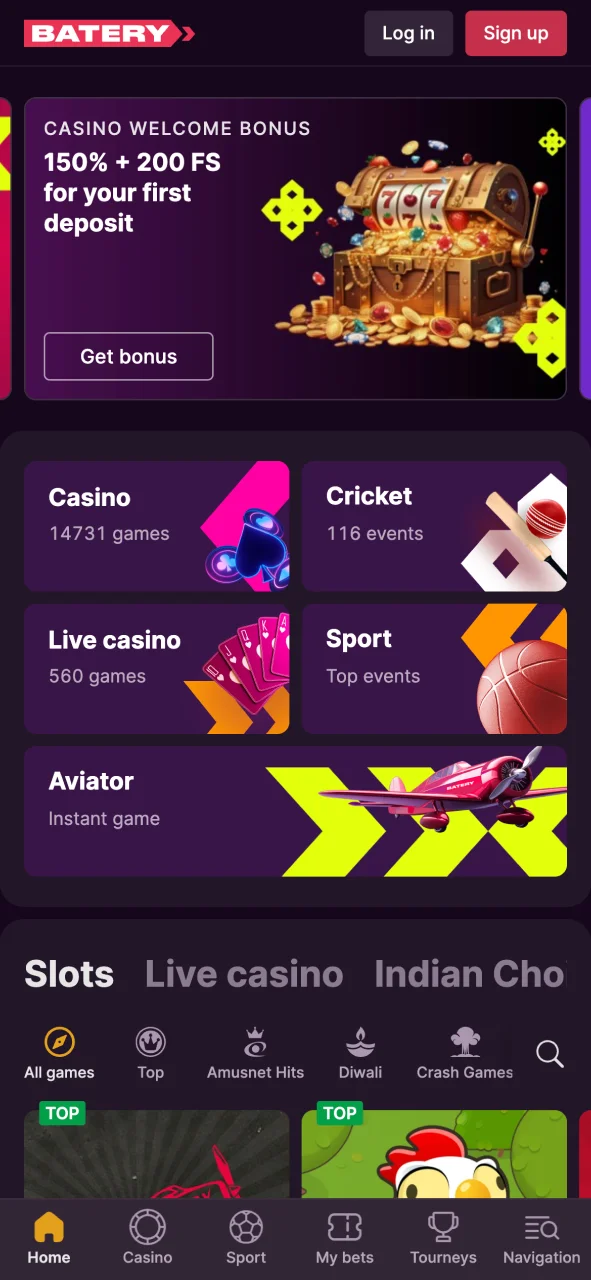Filter by Amusnet Hits category

[255, 1053]
